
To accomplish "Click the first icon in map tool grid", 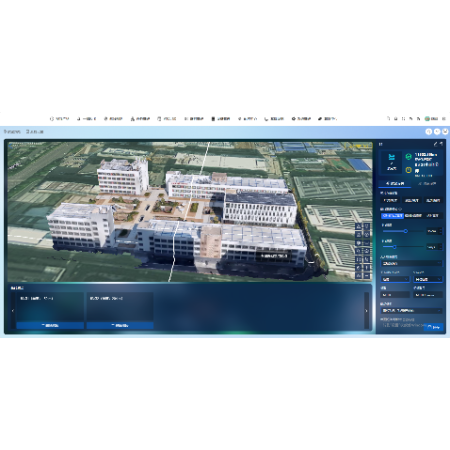I will [x=359, y=226].
